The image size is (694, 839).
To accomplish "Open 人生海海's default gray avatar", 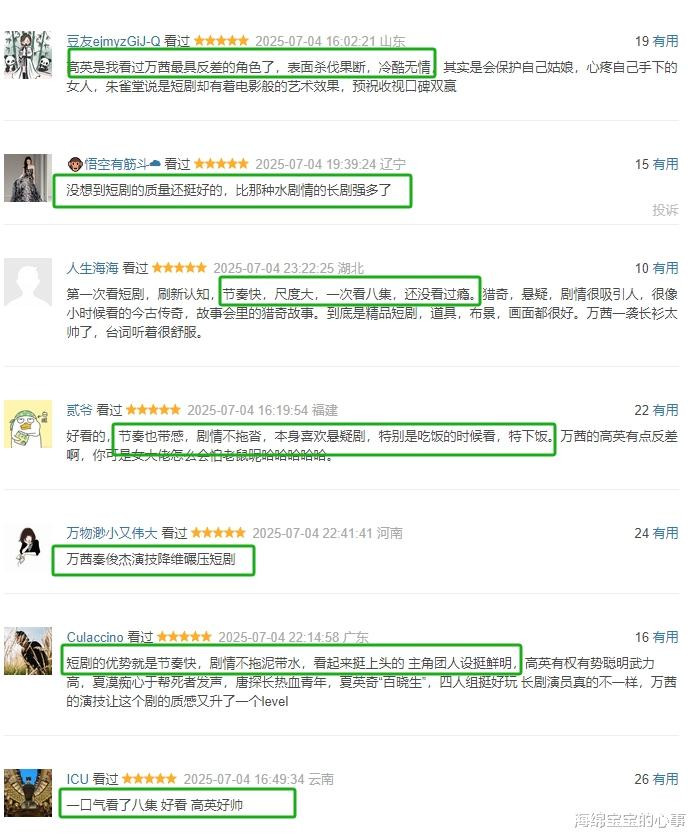I will [x=28, y=282].
